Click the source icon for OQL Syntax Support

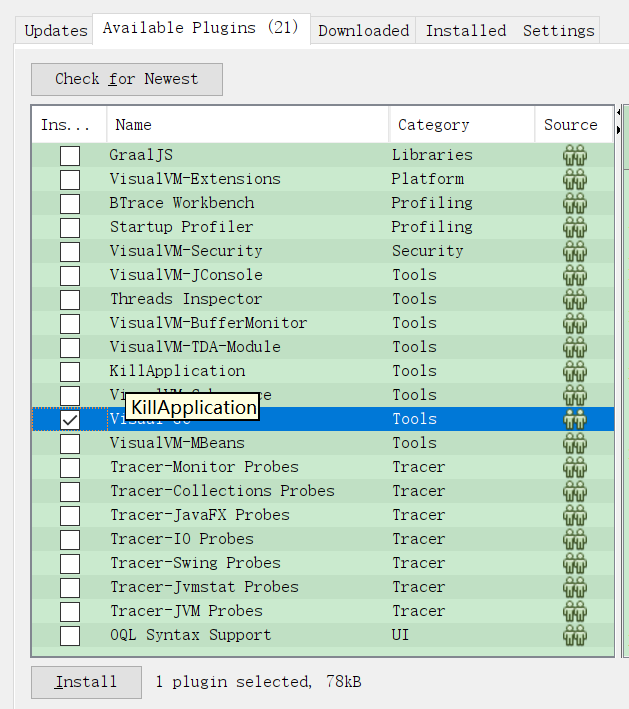575,634
